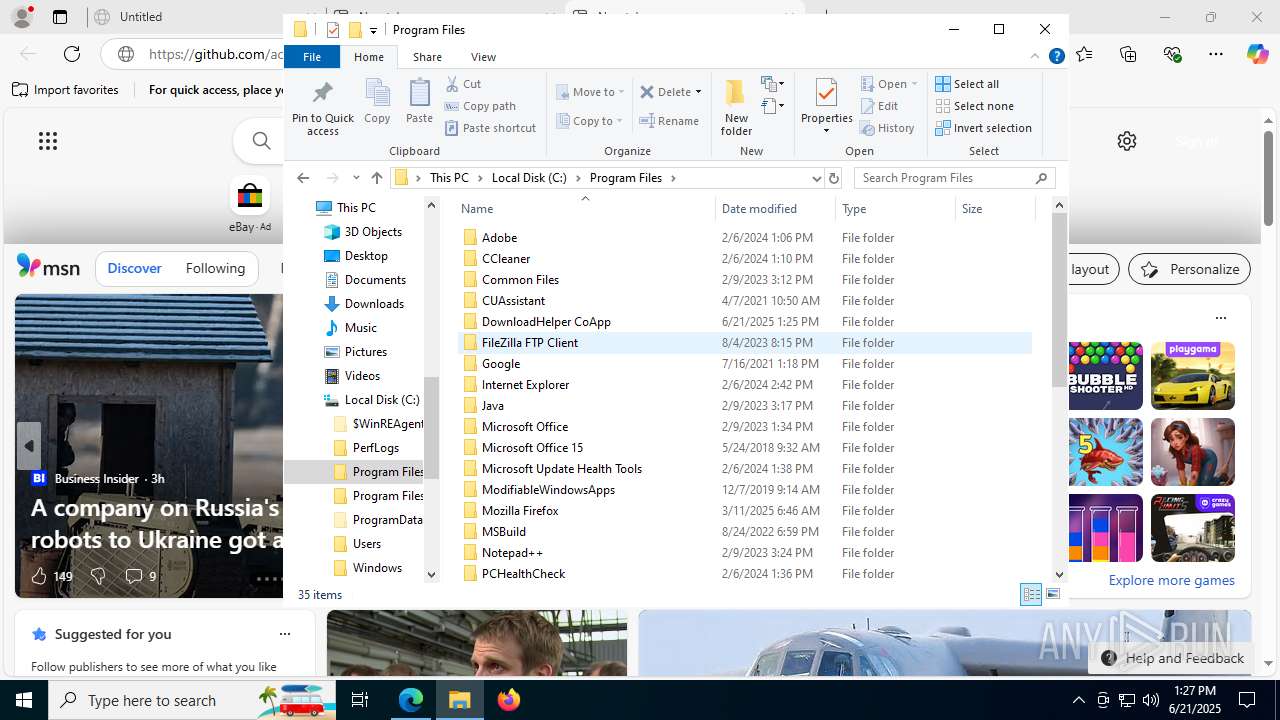Open the Edge apps grid icon

(48, 141)
